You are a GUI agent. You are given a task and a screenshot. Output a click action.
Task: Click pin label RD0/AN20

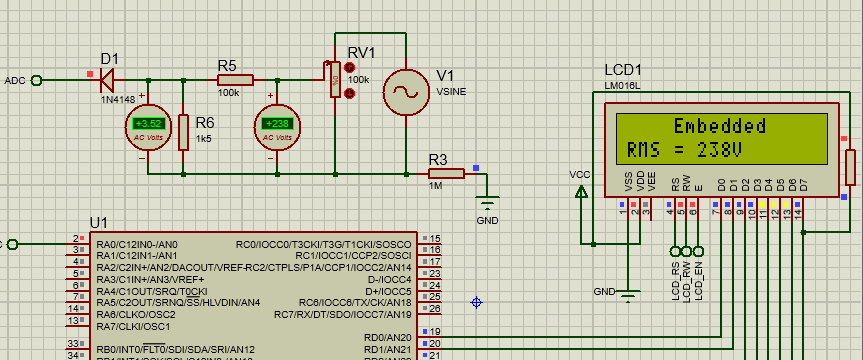point(388,337)
